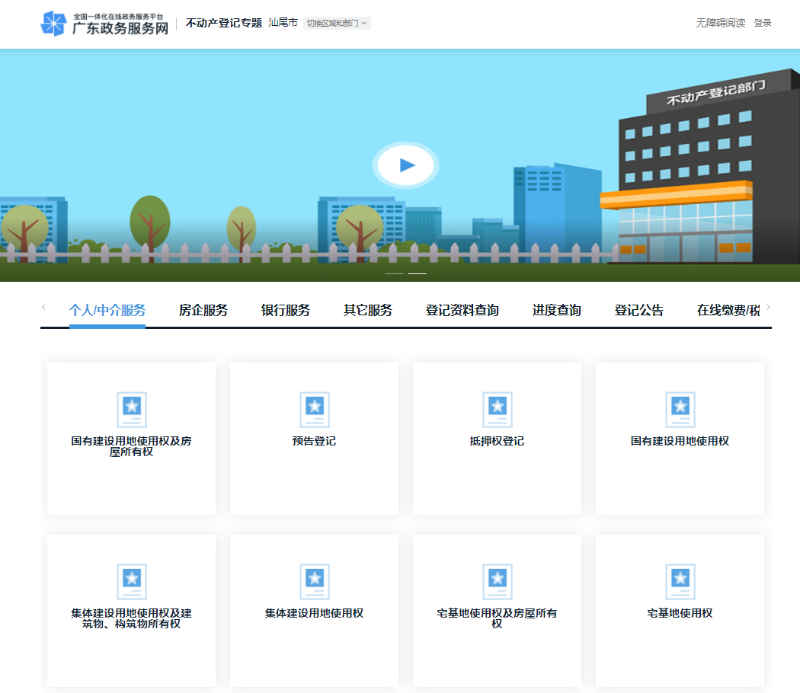Expand the 切换区域和部门 dropdown
This screenshot has height=693, width=800.
tap(336, 23)
